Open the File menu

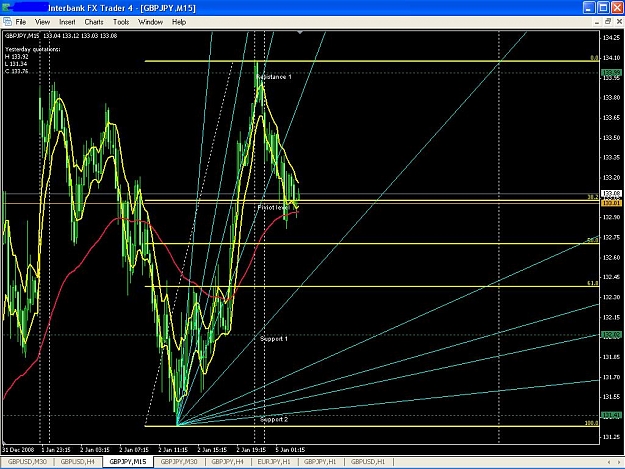coord(21,22)
